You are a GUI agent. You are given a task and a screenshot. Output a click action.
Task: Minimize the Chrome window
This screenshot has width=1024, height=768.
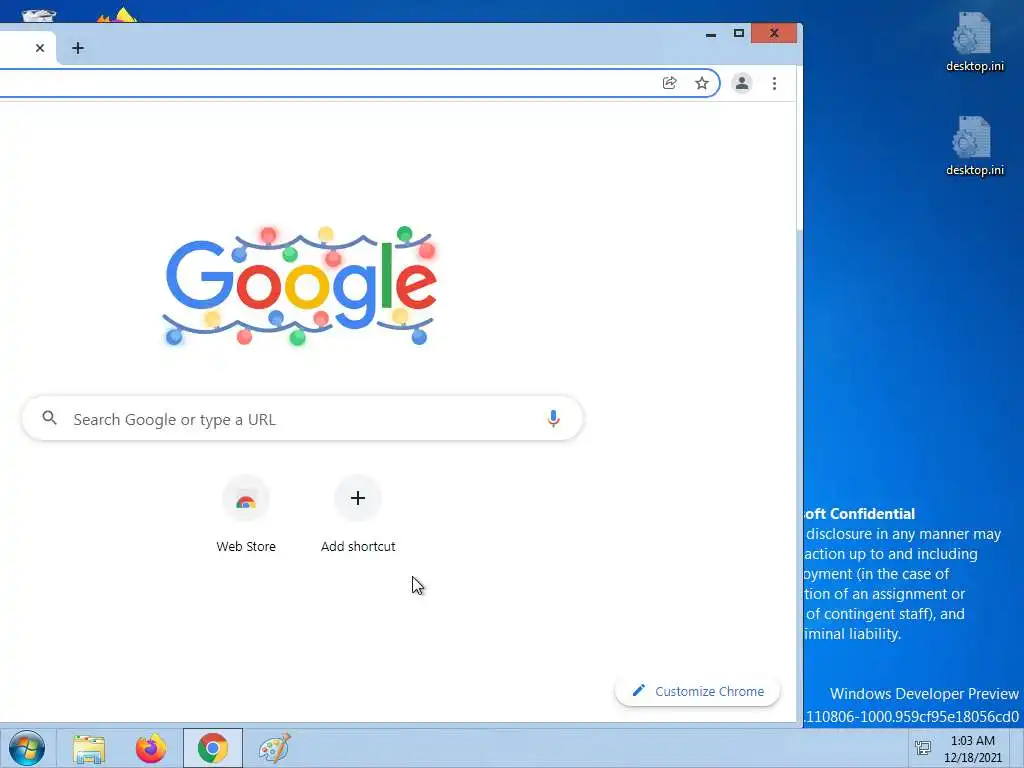pos(711,34)
